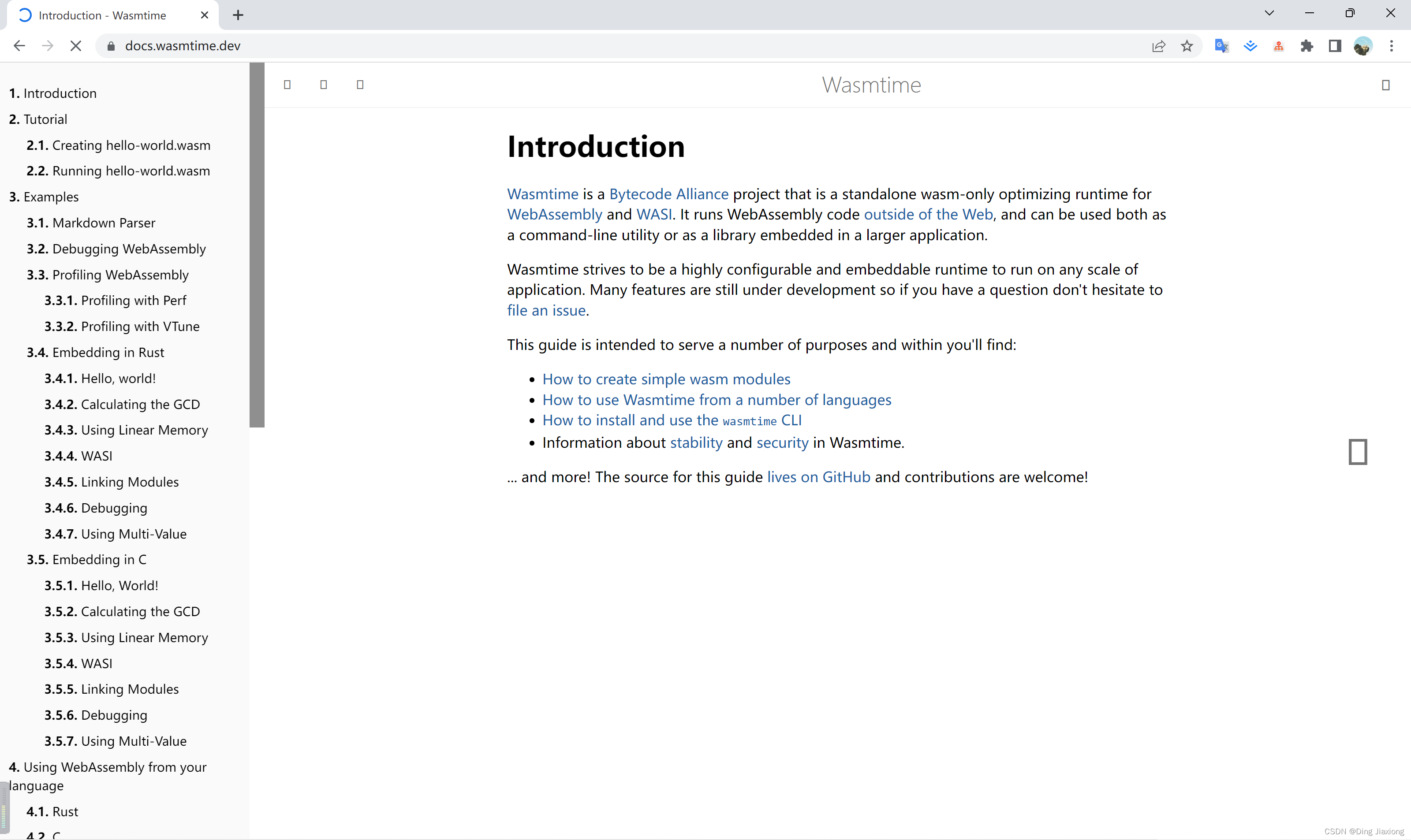Open a new browser tab
1411x840 pixels.
tap(238, 15)
